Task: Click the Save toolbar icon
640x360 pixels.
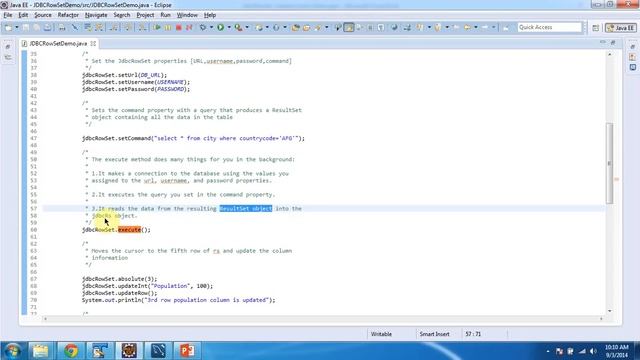Action: coord(26,27)
